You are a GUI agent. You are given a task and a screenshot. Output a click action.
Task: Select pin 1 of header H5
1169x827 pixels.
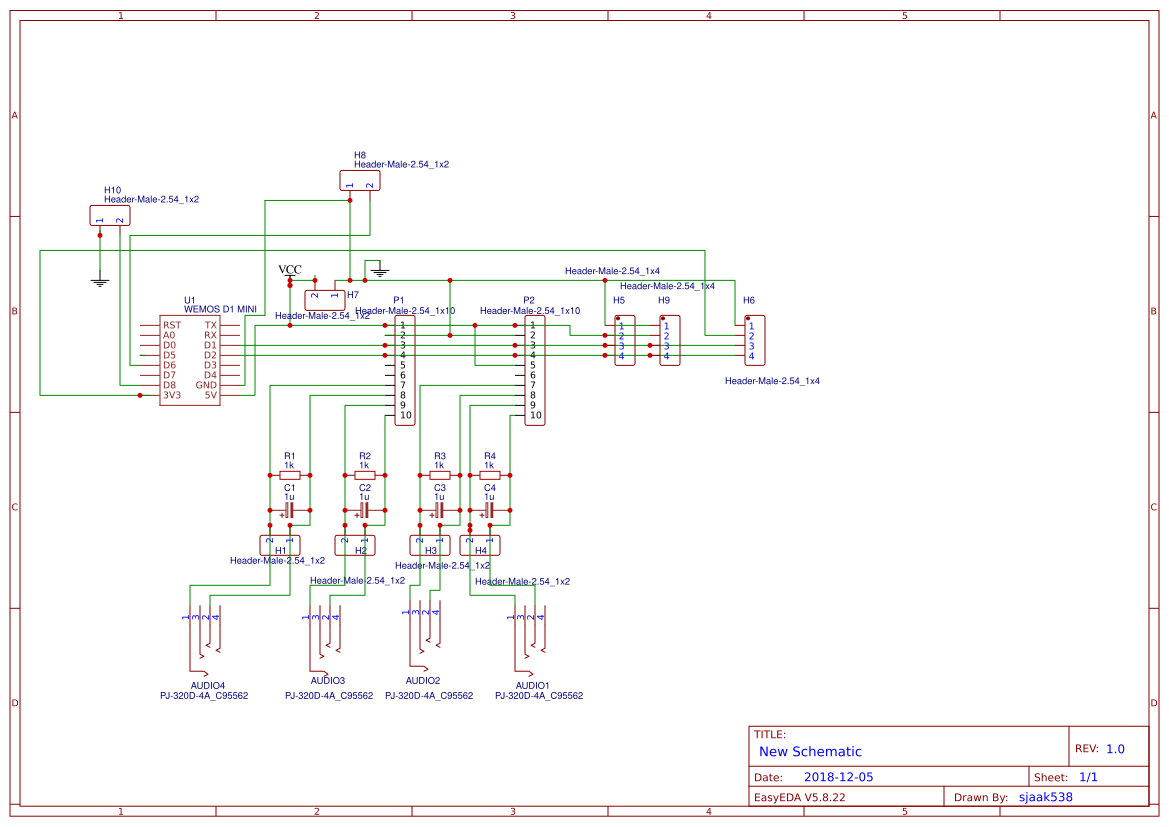pyautogui.click(x=620, y=325)
